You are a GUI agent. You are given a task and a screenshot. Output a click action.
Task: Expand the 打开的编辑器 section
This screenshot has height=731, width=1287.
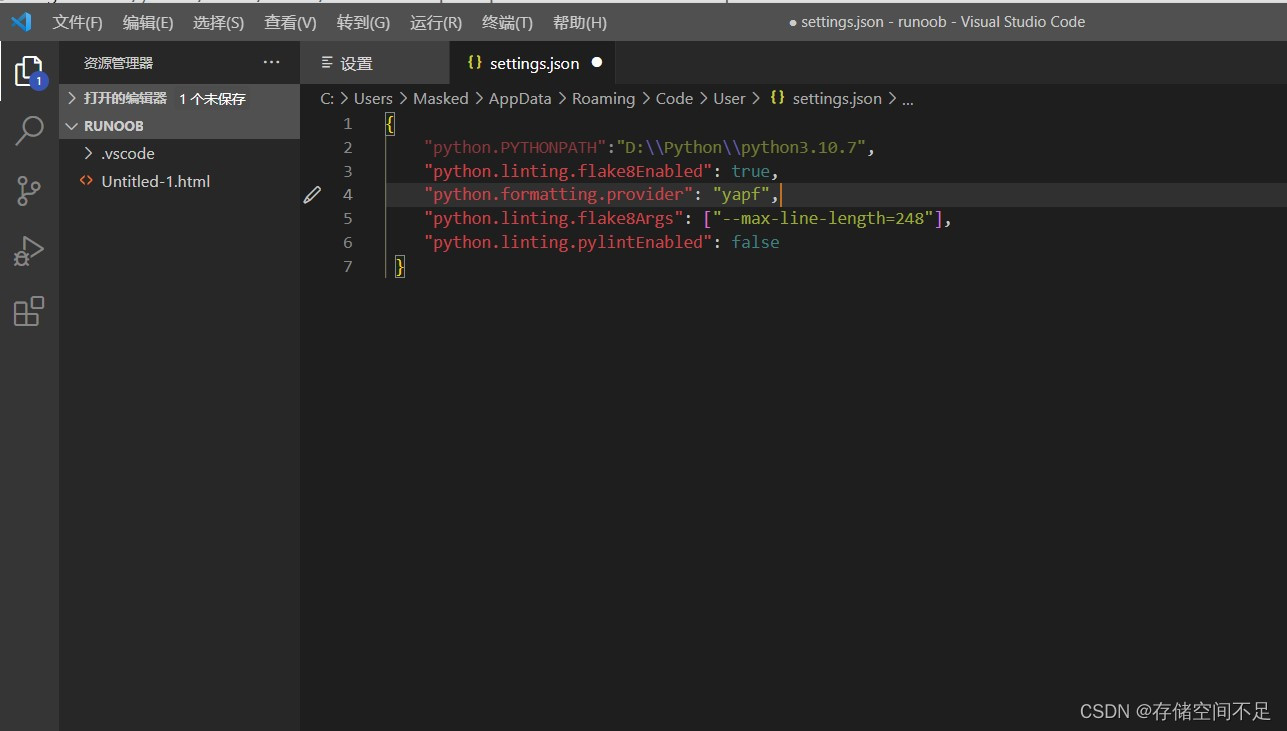click(180, 98)
